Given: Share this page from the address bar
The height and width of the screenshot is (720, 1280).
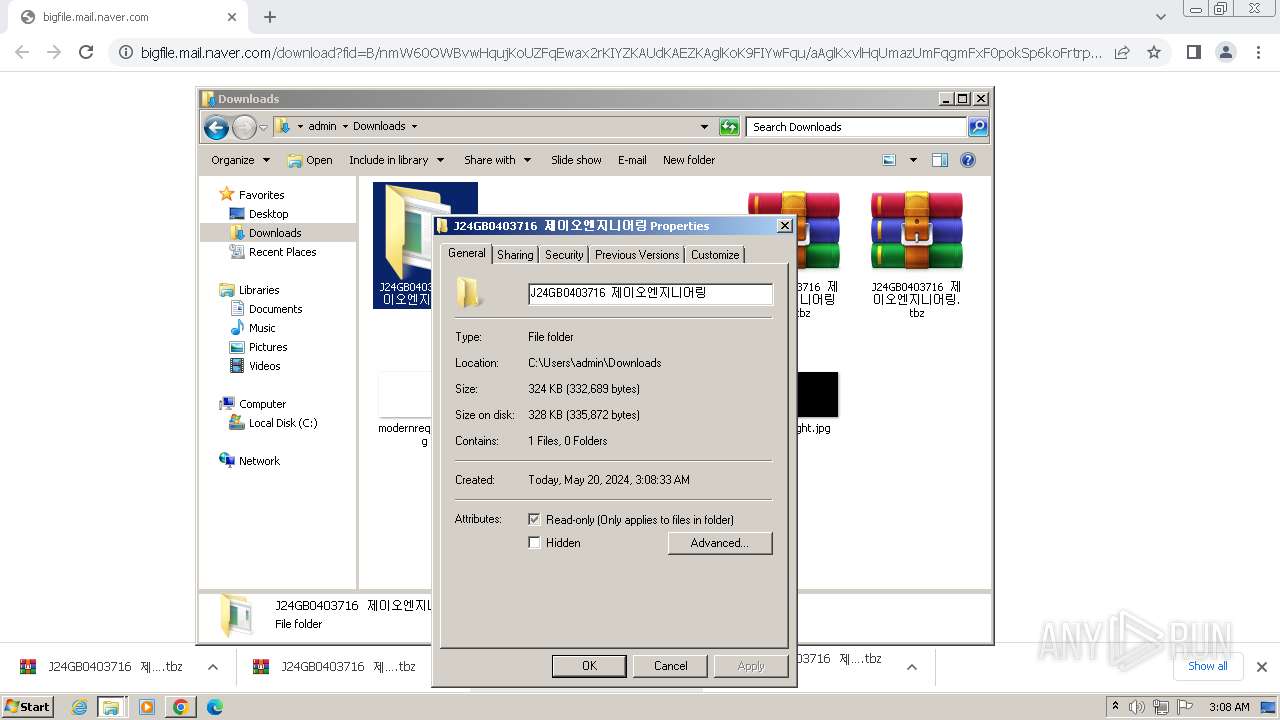Looking at the screenshot, I should click(x=1122, y=52).
